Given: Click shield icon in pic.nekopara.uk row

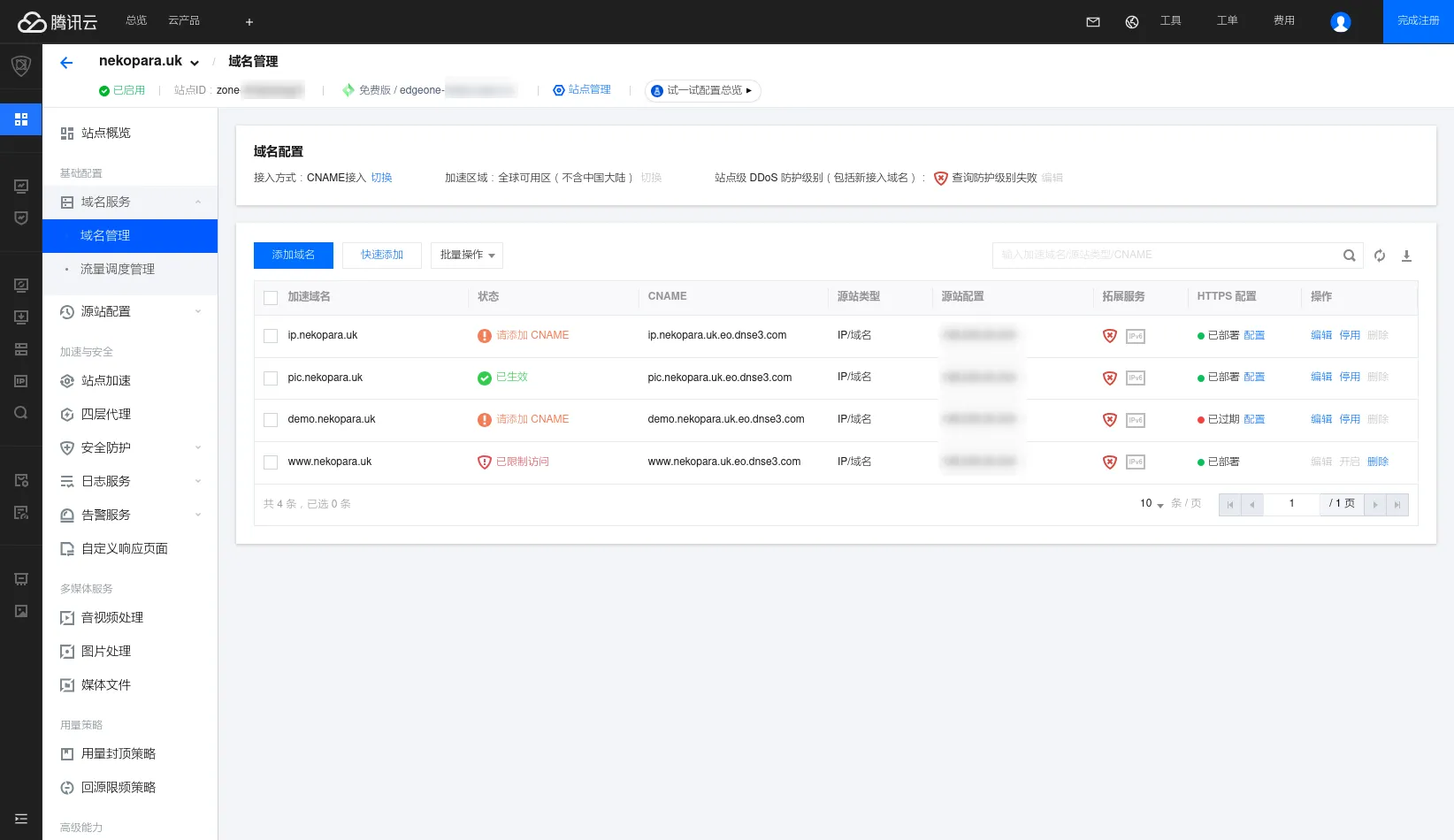Looking at the screenshot, I should pos(1110,378).
